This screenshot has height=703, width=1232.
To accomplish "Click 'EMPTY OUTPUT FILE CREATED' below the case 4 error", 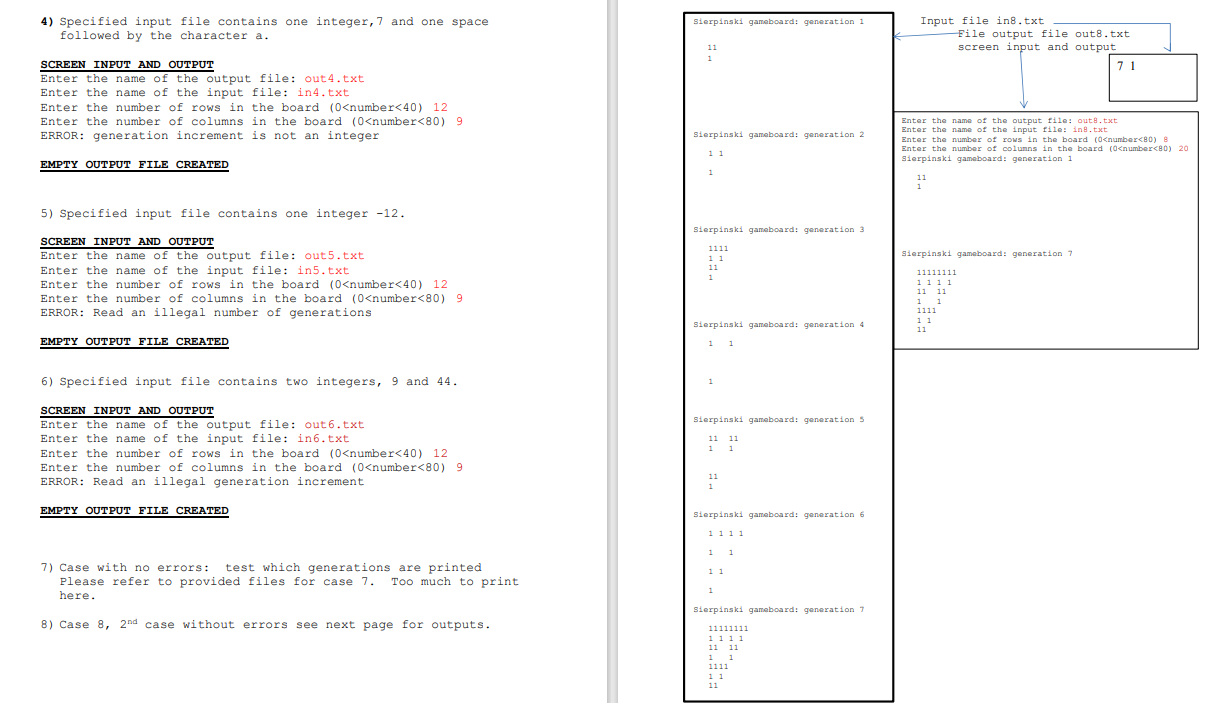I will (134, 165).
